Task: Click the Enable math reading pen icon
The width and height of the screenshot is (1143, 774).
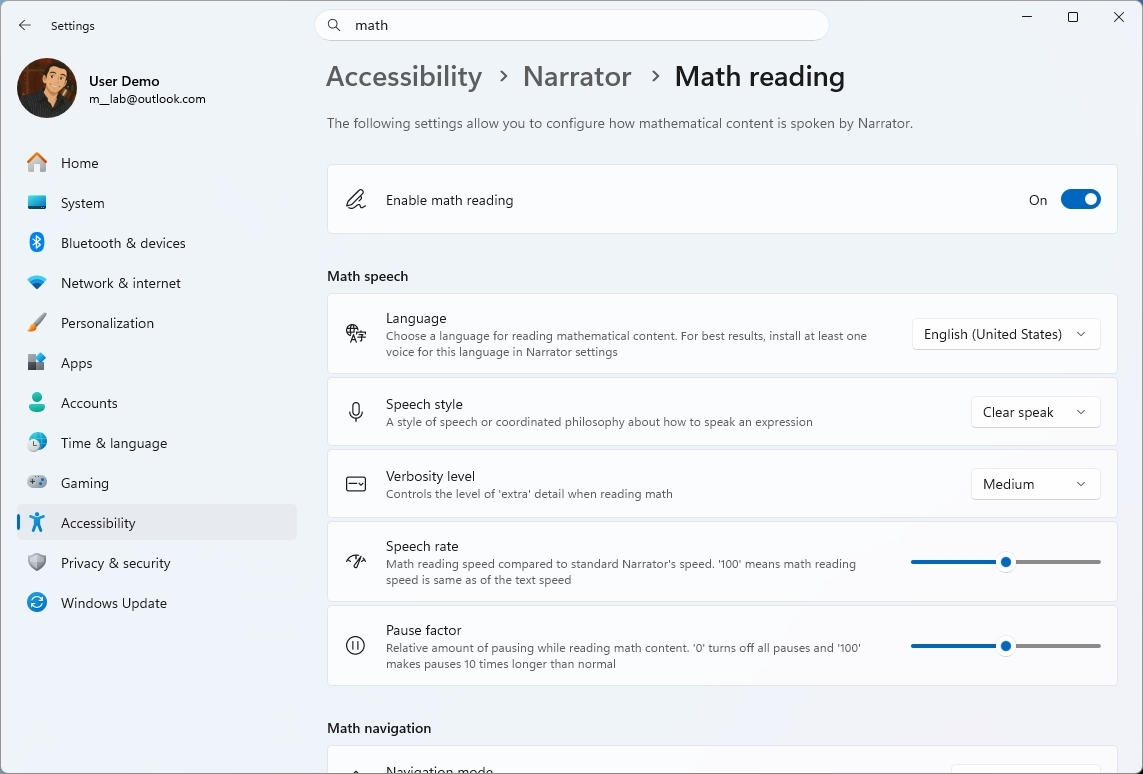Action: click(356, 200)
